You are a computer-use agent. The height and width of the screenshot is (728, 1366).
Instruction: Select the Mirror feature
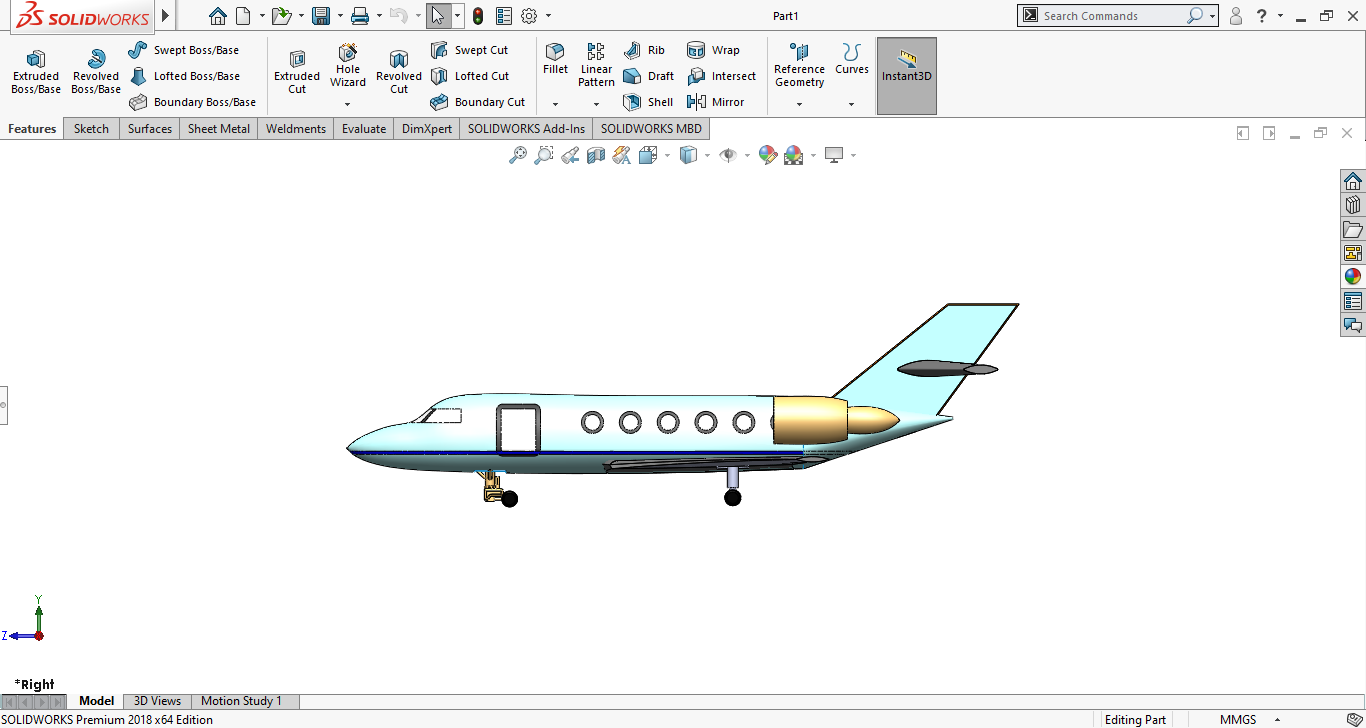[715, 102]
